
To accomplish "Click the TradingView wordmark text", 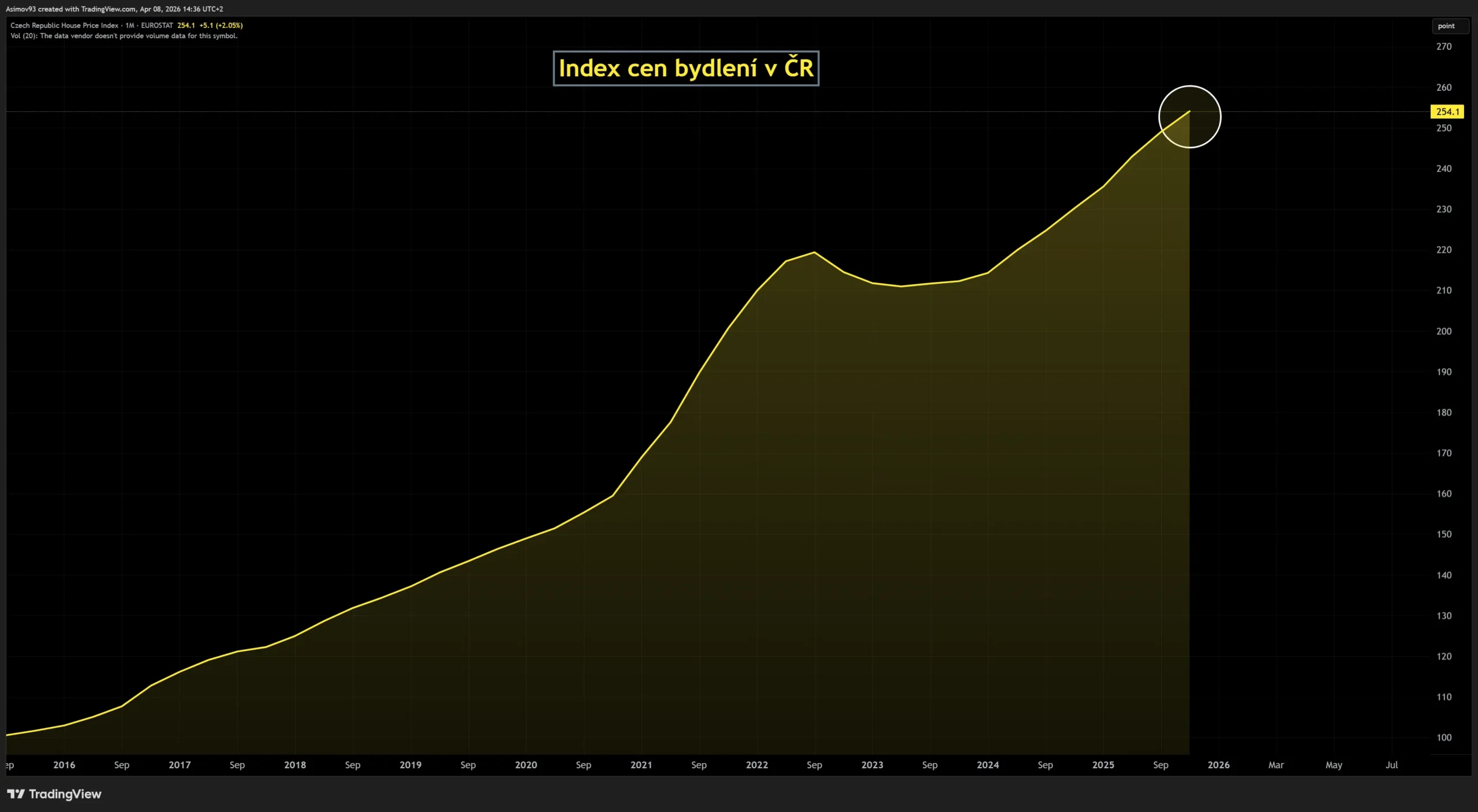I will (x=65, y=794).
